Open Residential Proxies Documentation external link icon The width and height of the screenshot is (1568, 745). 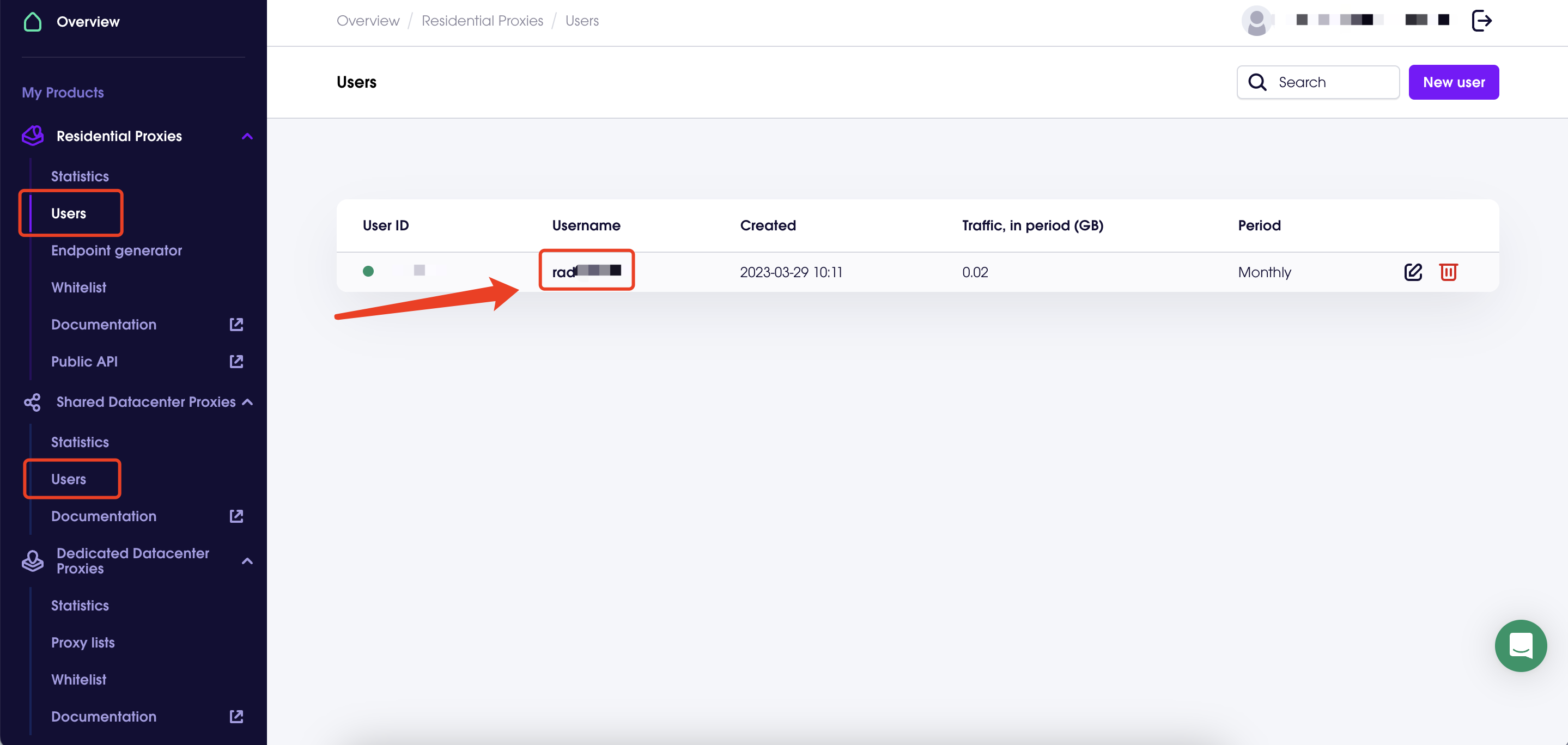coord(236,325)
